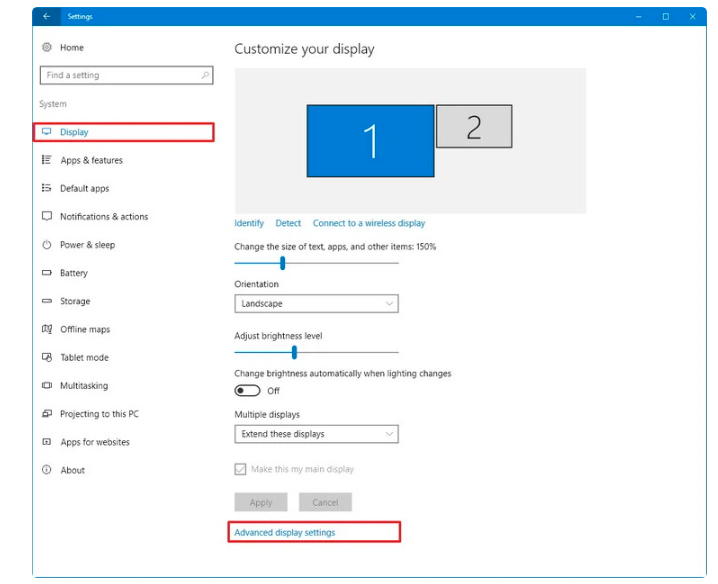Toggle automatic brightness switch
Viewport: 718px width, 584px height.
pyautogui.click(x=247, y=391)
